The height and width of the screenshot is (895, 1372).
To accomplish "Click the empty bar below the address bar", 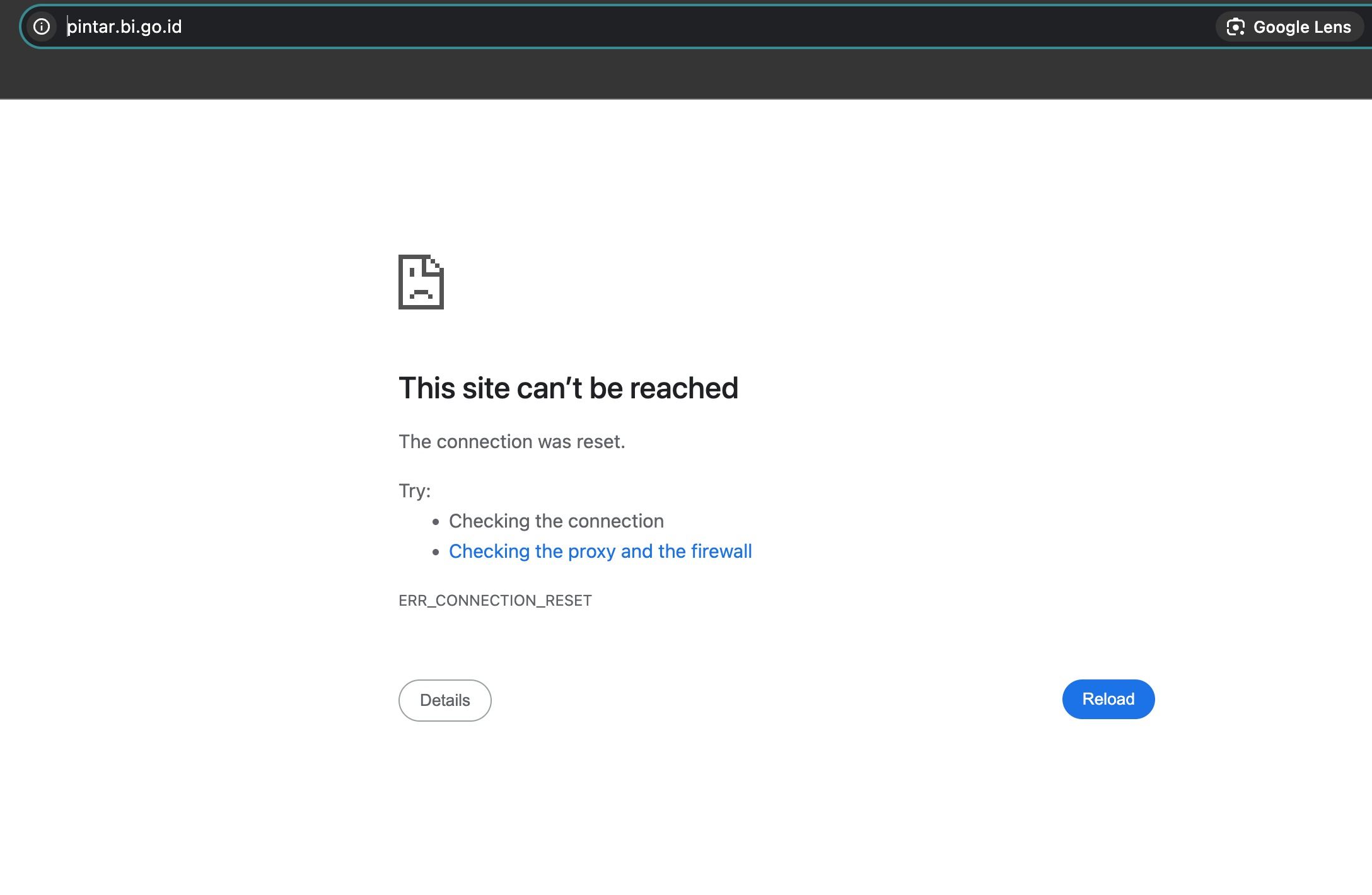I will [686, 74].
